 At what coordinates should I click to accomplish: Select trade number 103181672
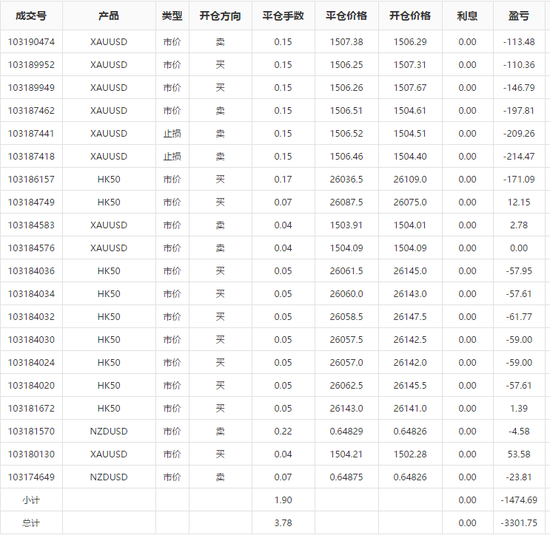click(x=31, y=408)
